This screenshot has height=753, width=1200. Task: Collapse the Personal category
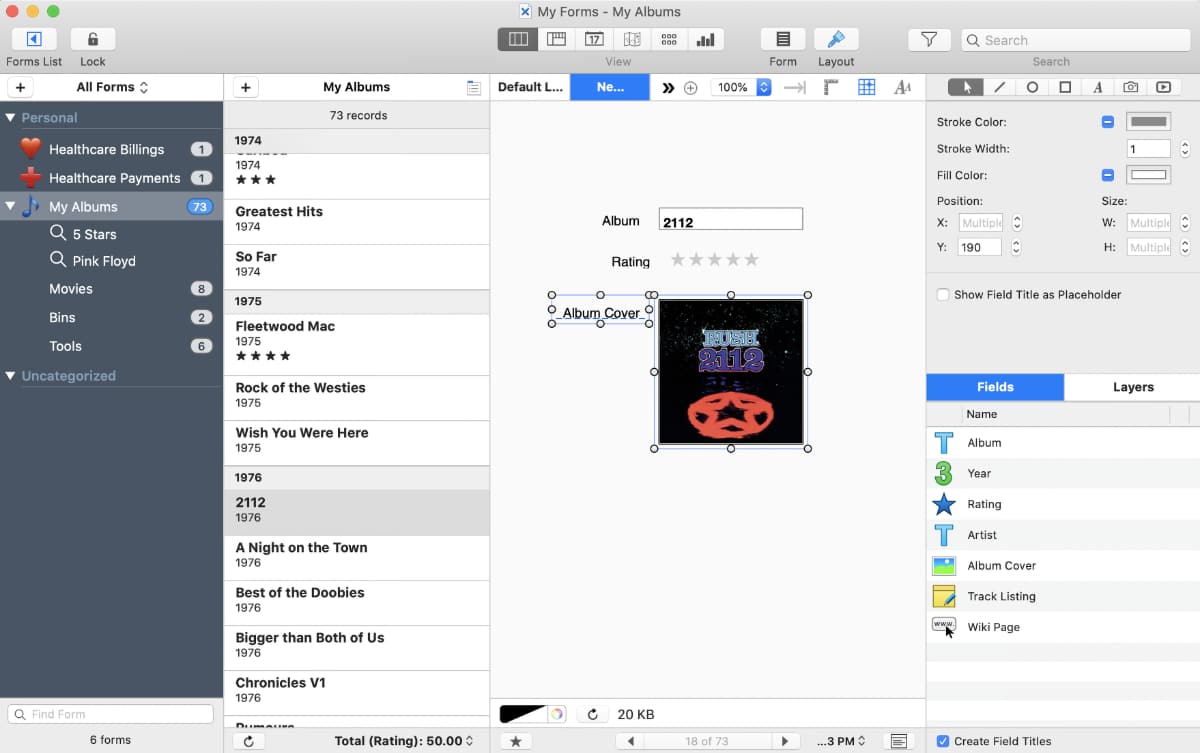click(x=11, y=118)
